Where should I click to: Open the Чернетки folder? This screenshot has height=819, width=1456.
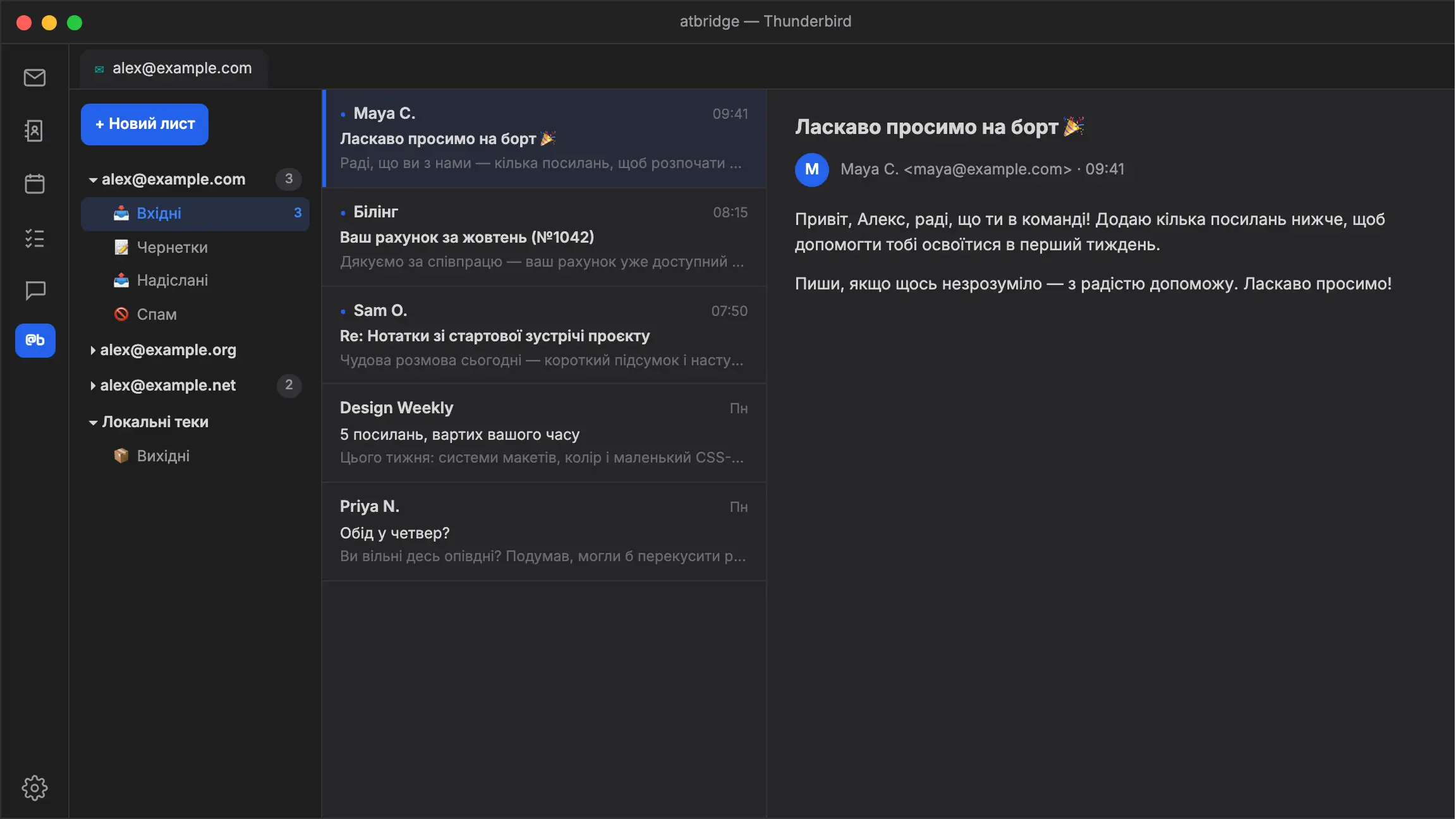click(x=195, y=248)
